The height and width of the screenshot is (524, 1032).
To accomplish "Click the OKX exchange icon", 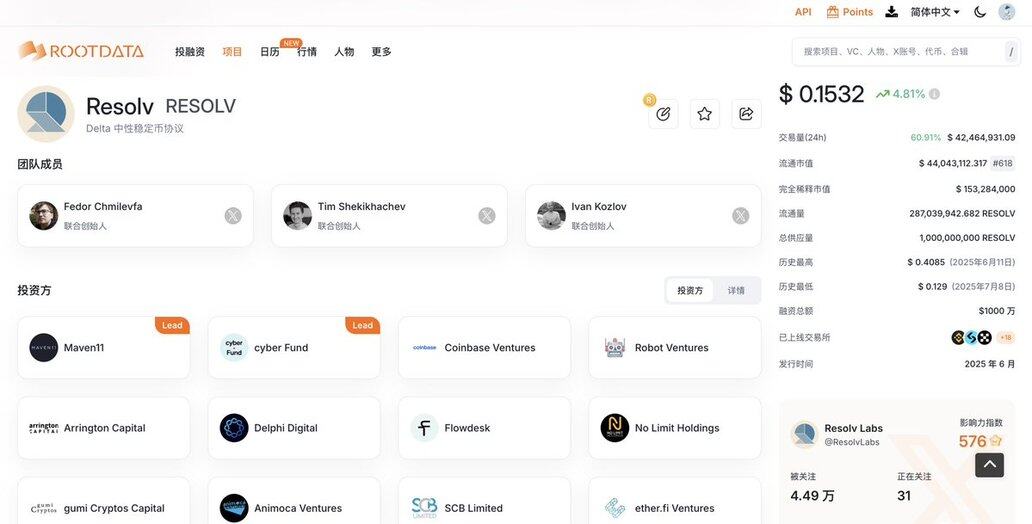I will (985, 338).
